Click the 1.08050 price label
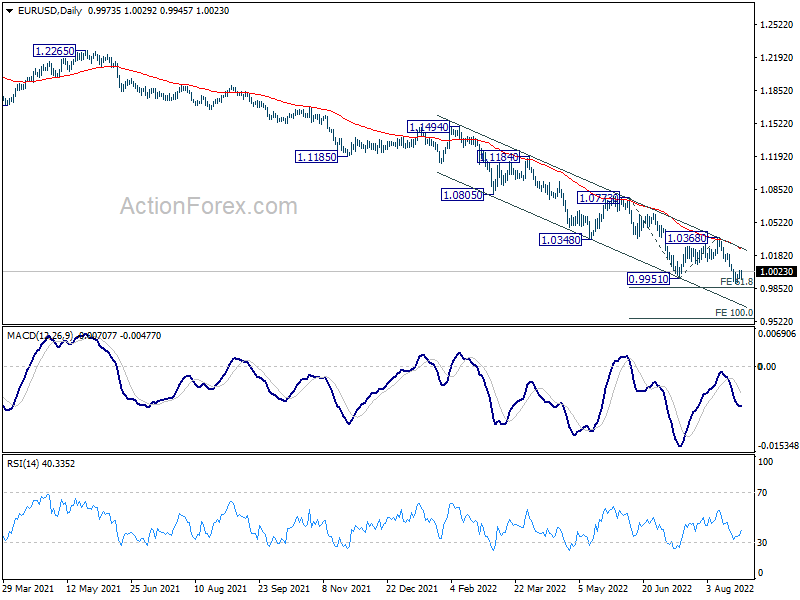This screenshot has width=800, height=600. [462, 195]
